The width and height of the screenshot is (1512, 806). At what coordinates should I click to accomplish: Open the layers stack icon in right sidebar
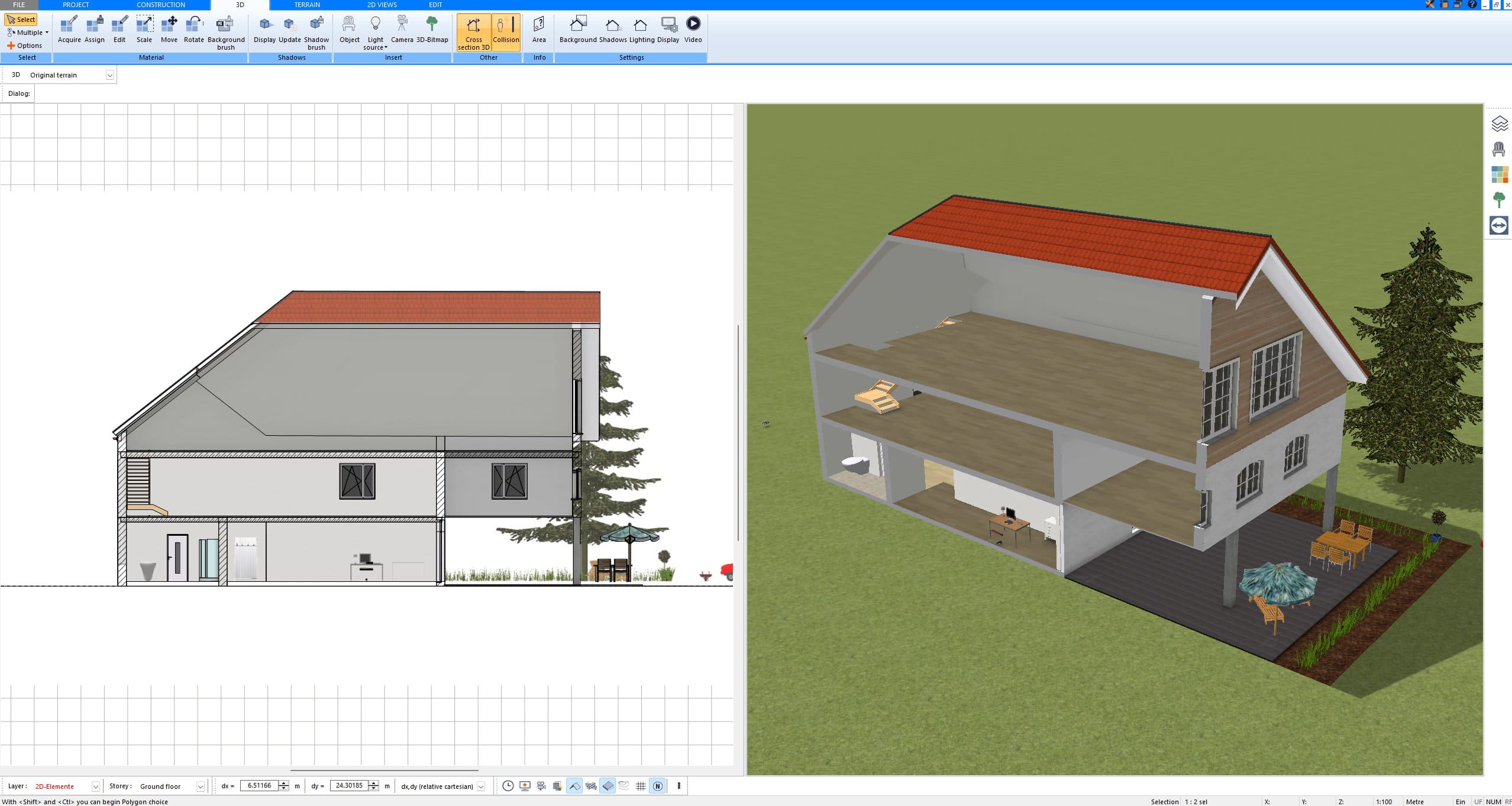pos(1499,124)
